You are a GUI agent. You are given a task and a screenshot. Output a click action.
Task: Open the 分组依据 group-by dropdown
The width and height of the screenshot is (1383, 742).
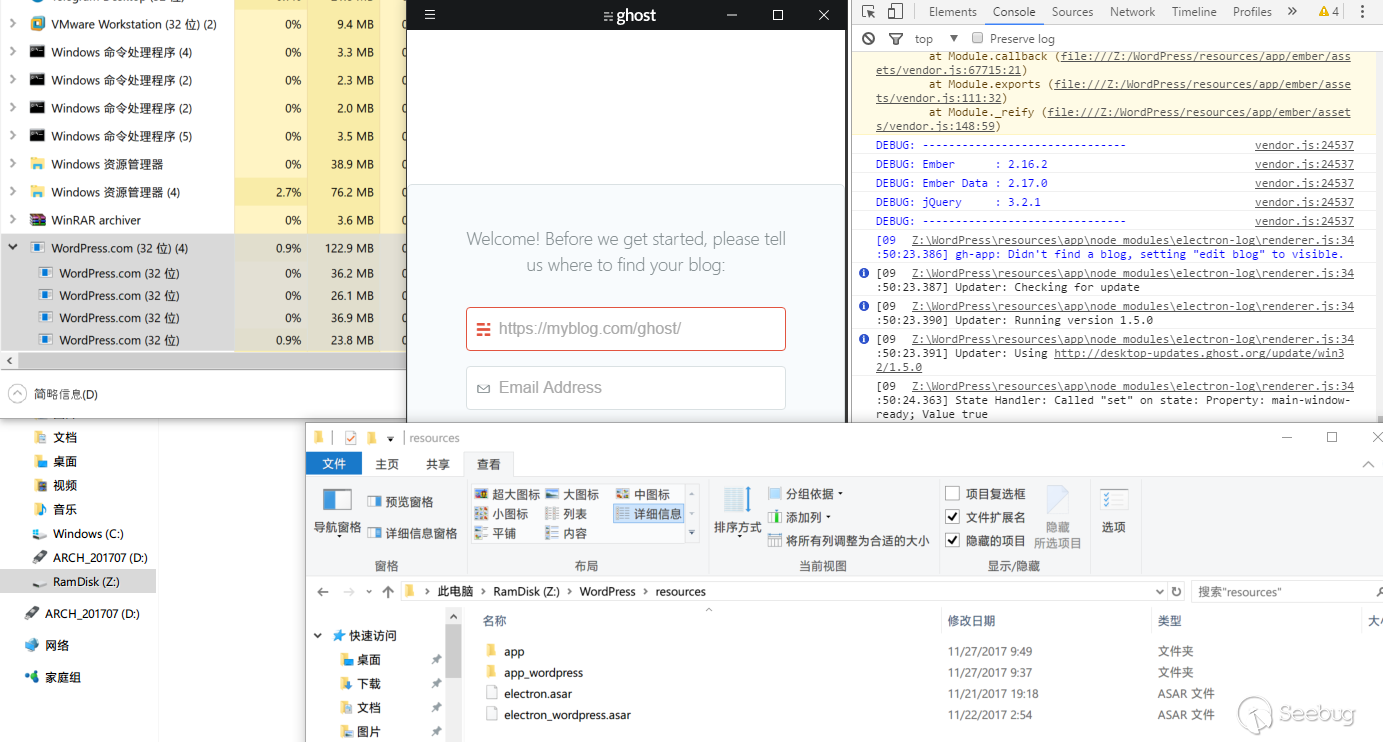(x=806, y=494)
